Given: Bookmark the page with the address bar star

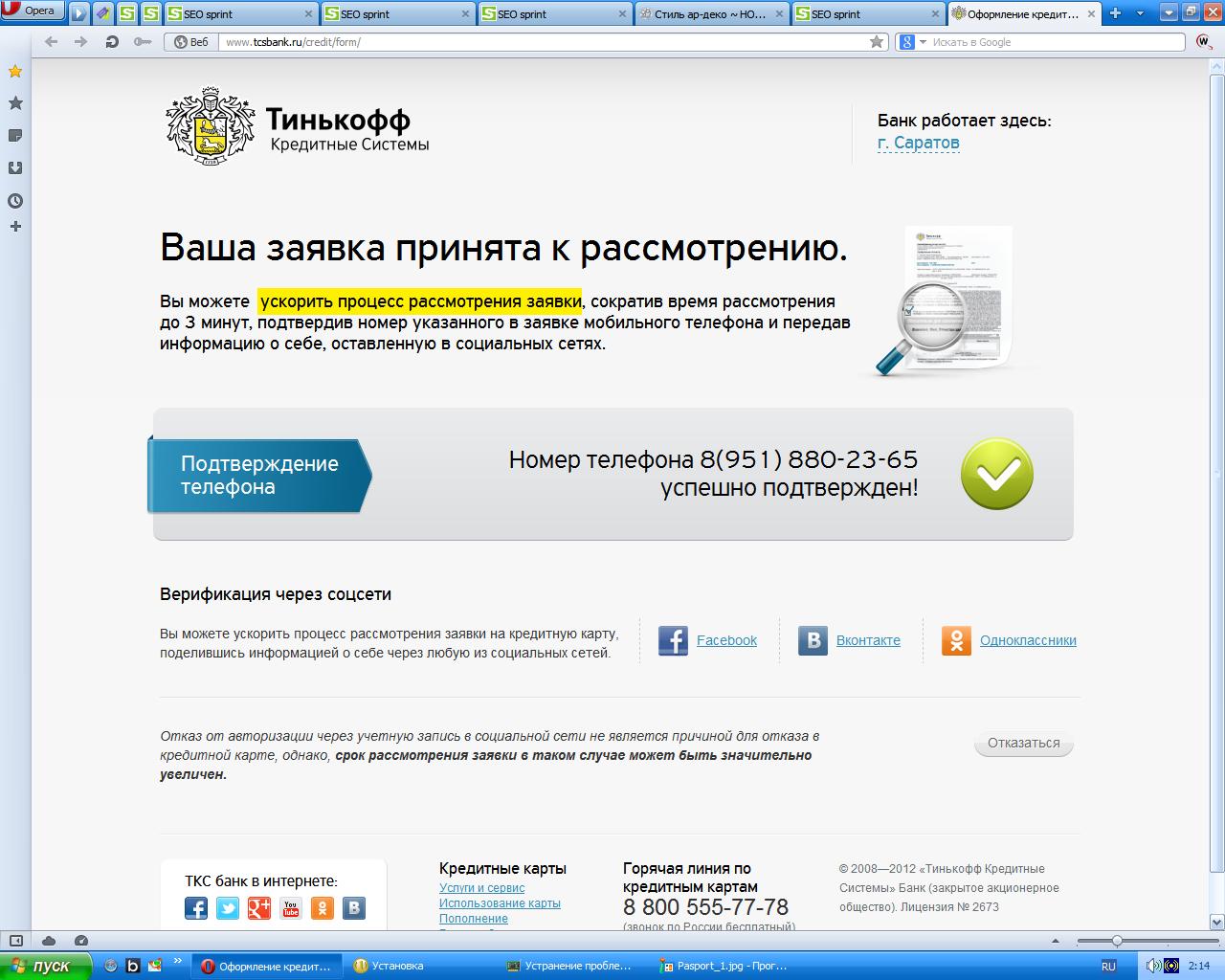Looking at the screenshot, I should point(877,42).
